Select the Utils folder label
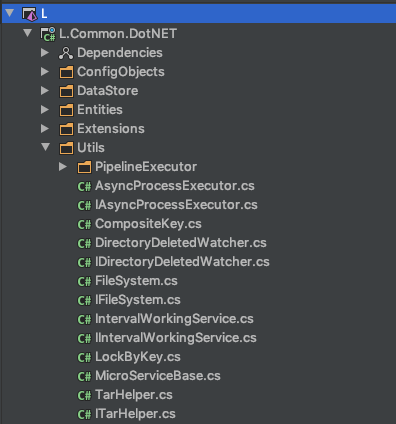 [x=91, y=148]
